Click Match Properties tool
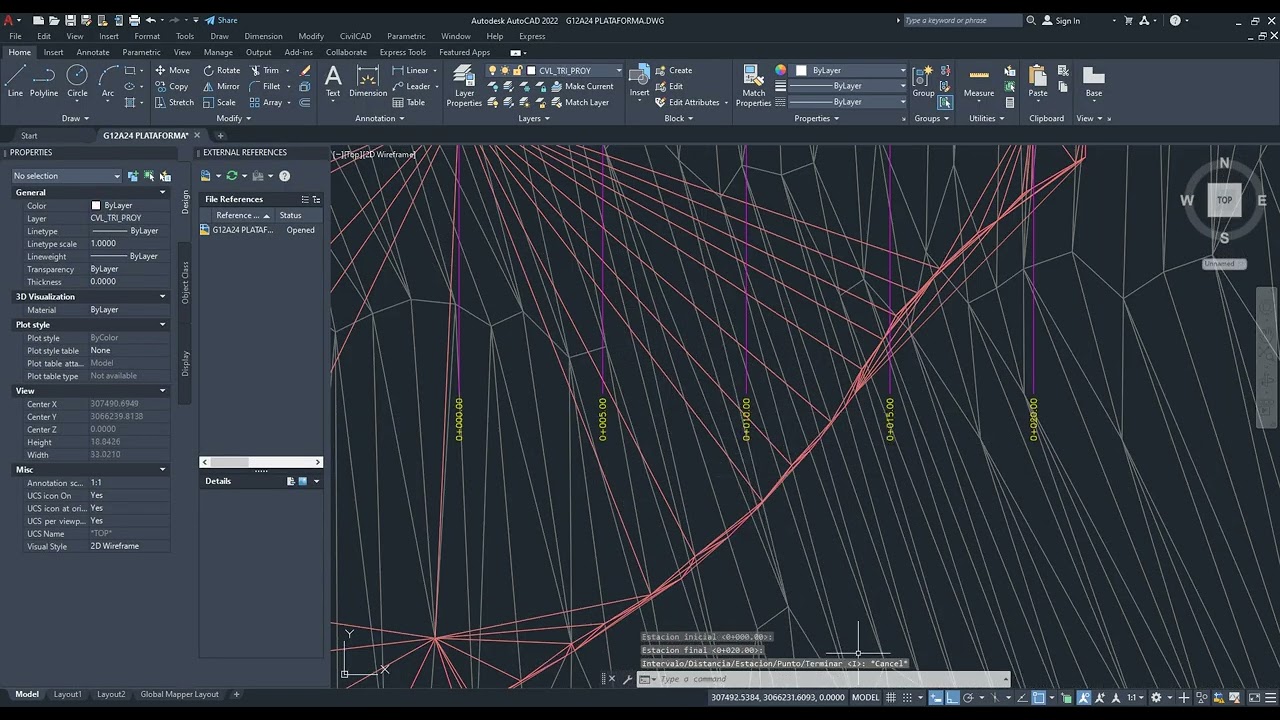The width and height of the screenshot is (1280, 720). tap(754, 86)
